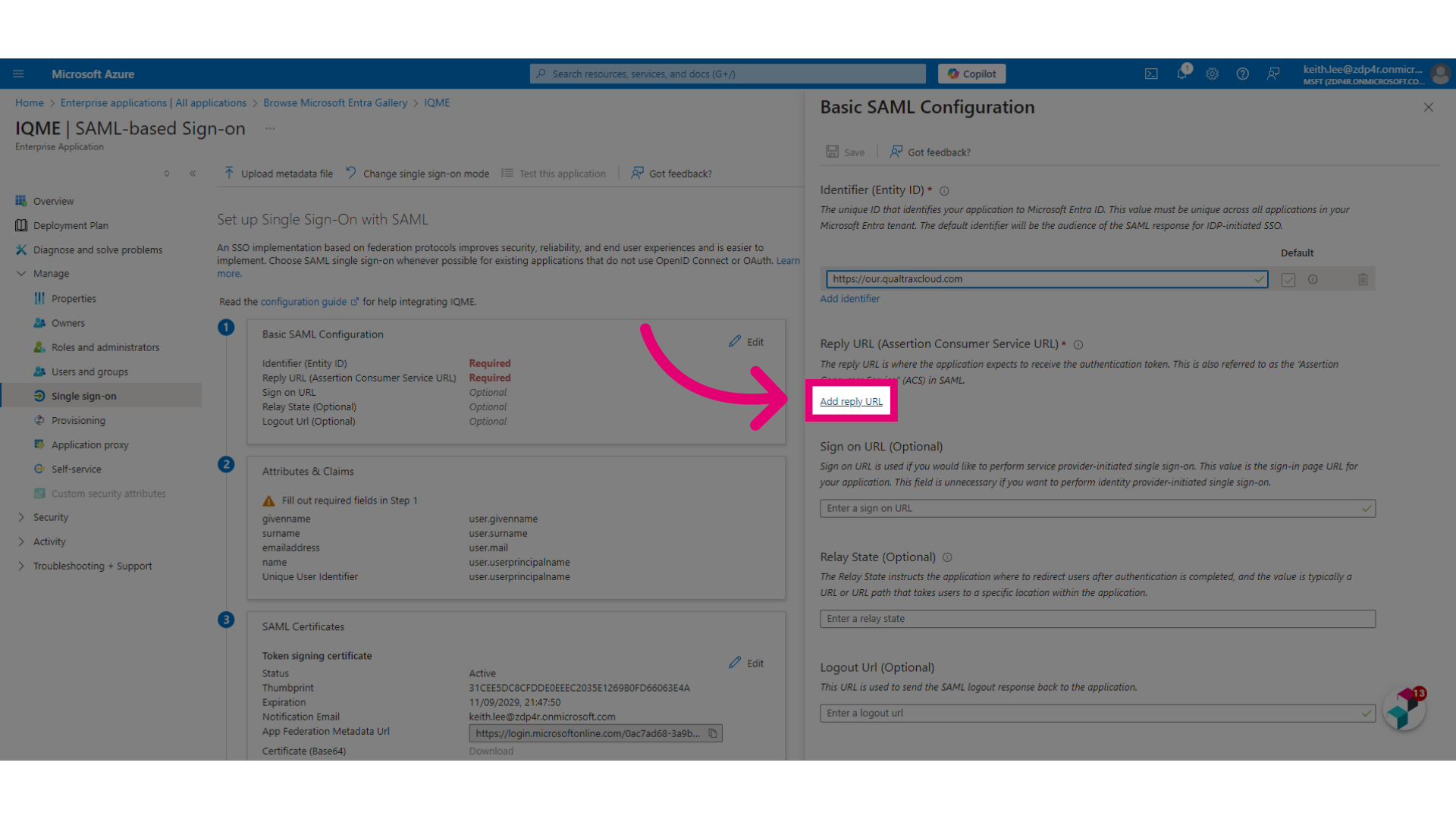
Task: Click the Add reply URL link
Action: click(851, 401)
